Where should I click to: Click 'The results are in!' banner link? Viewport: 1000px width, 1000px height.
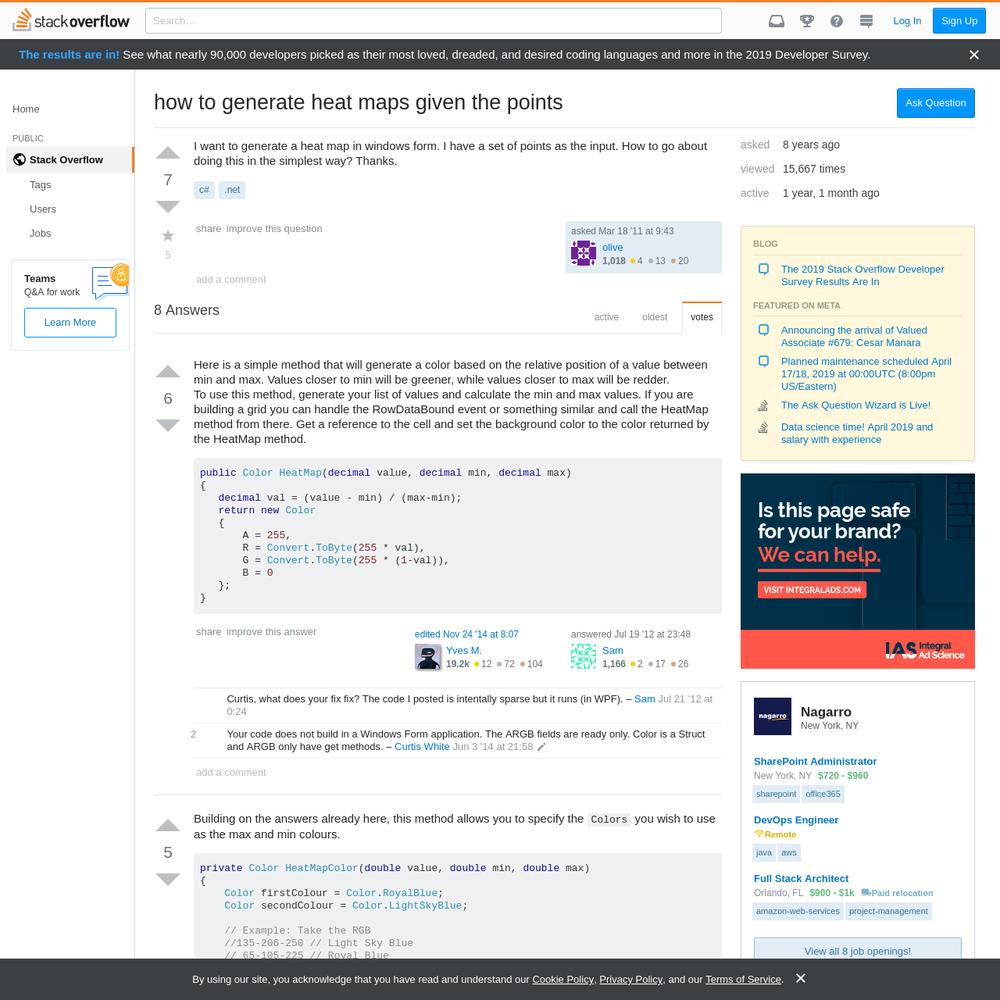pyautogui.click(x=69, y=55)
